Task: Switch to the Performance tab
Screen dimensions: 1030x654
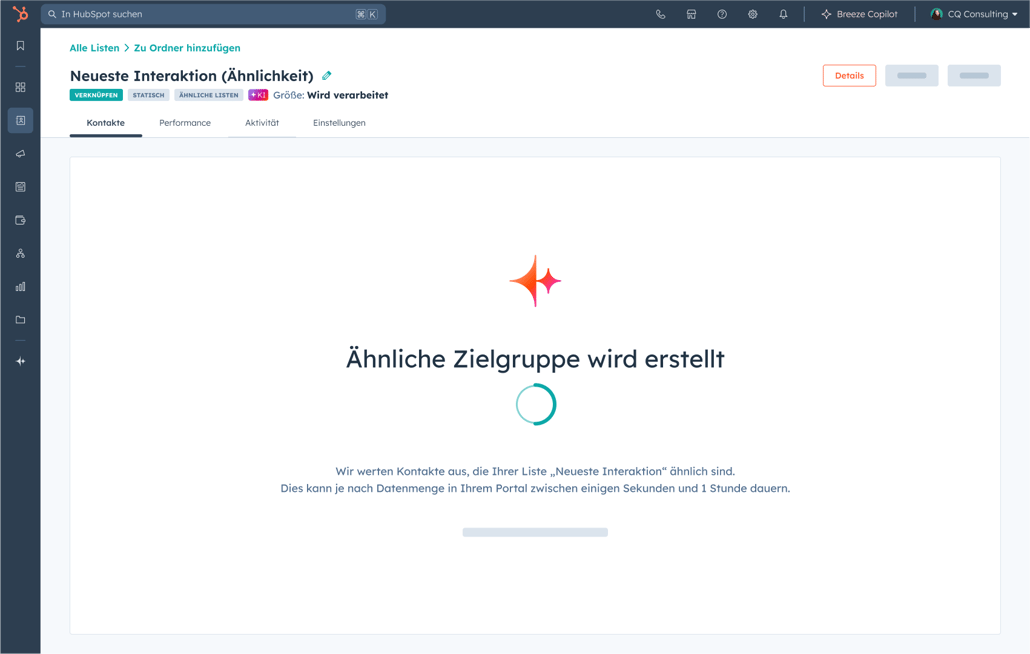Action: pyautogui.click(x=185, y=122)
